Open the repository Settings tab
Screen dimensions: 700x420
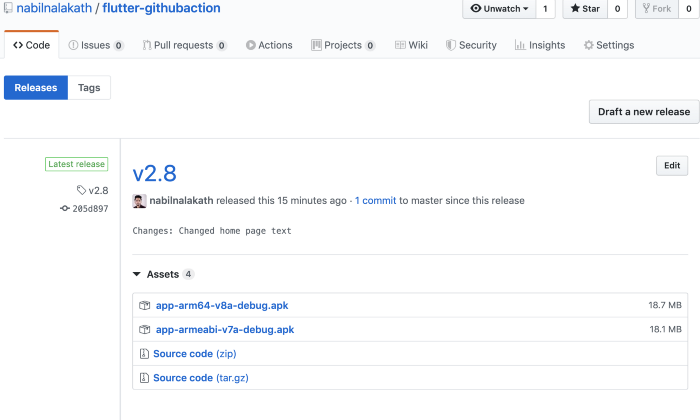point(608,45)
